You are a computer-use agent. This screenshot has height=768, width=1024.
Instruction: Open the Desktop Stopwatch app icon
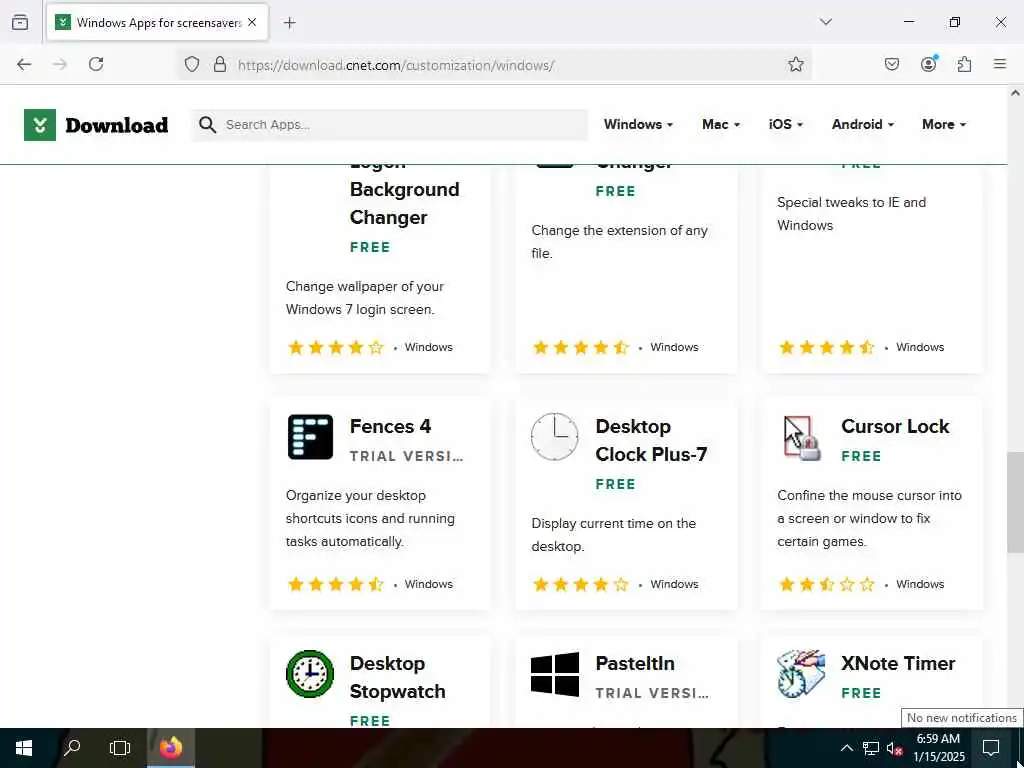310,674
